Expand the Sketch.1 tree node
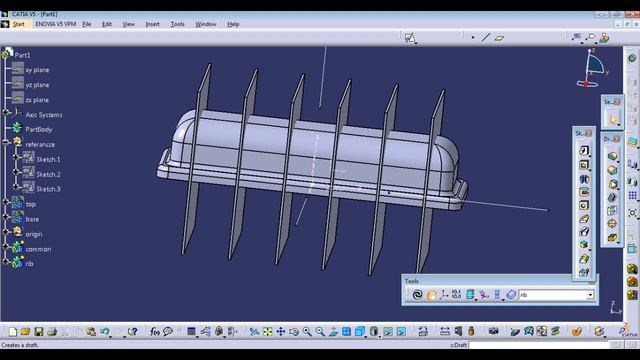This screenshot has height=360, width=640. pos(16,157)
